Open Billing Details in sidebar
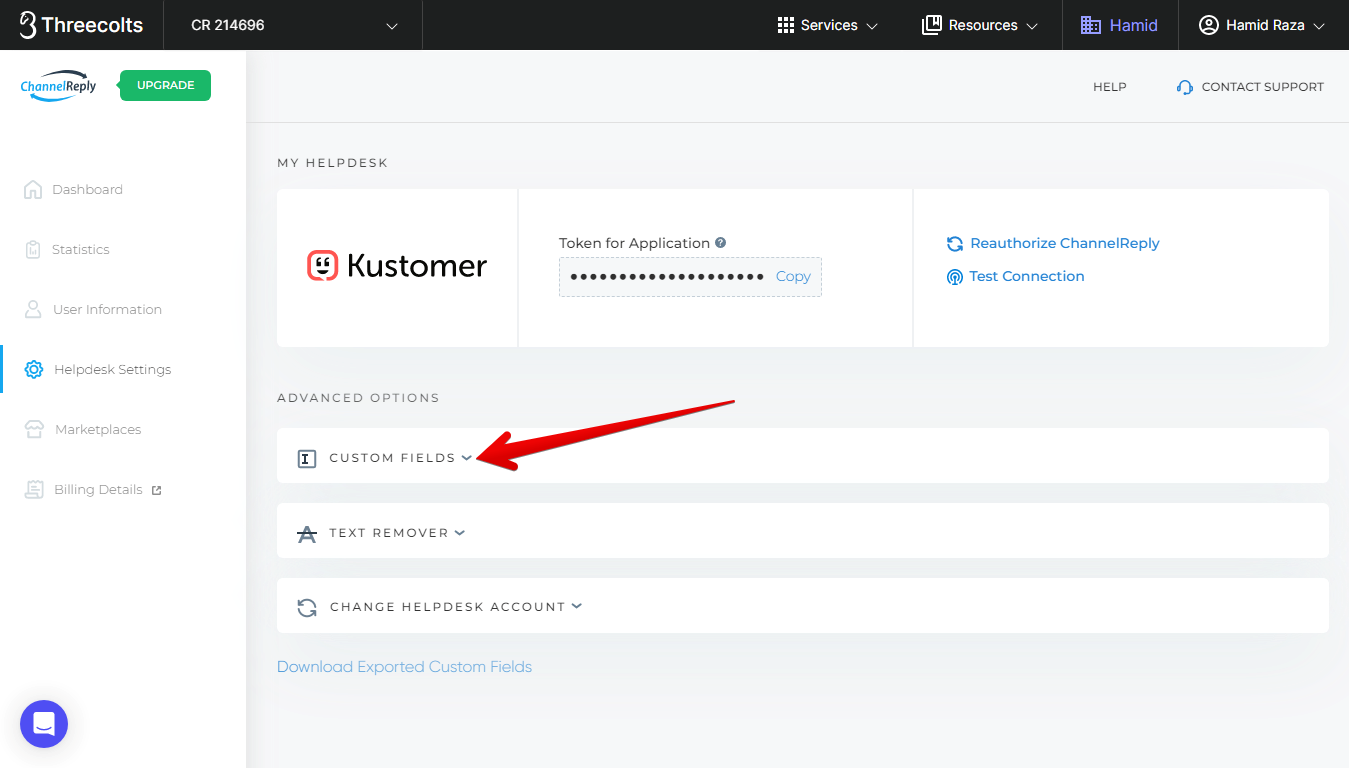This screenshot has width=1349, height=768. tap(98, 489)
